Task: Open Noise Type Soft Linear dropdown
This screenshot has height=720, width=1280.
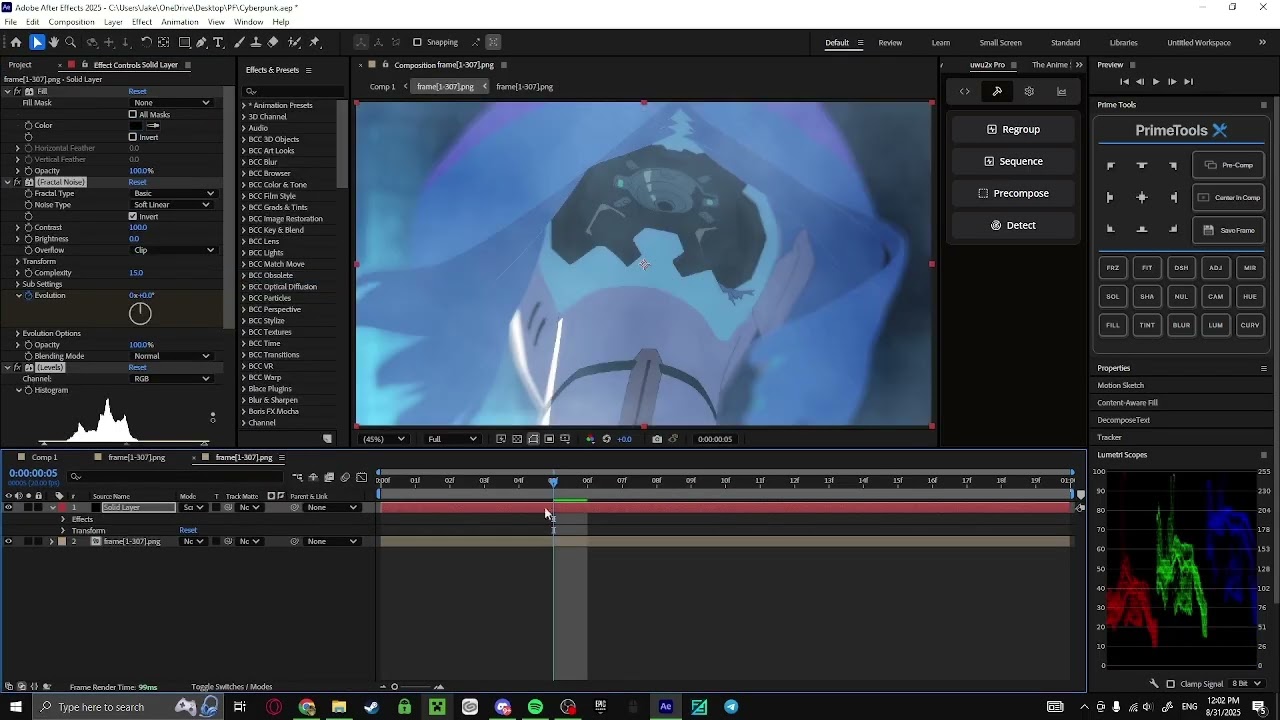Action: pos(172,205)
